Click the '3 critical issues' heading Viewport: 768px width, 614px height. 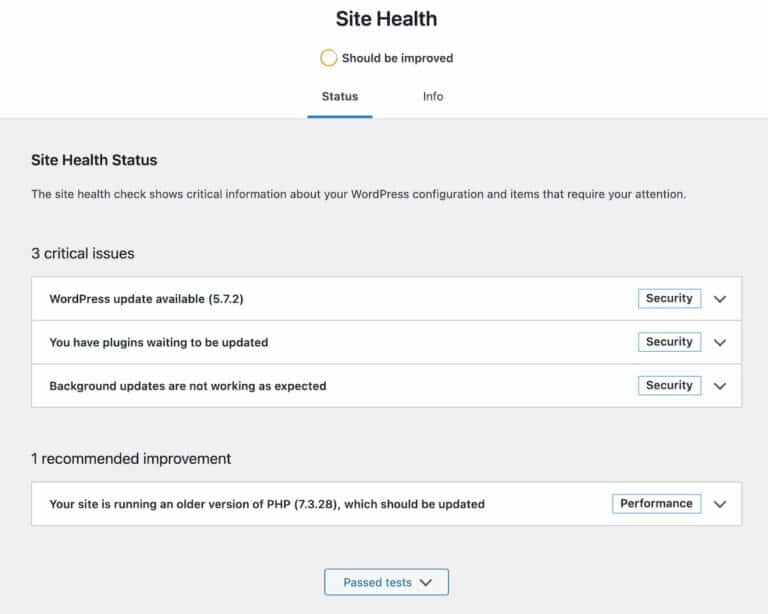pyautogui.click(x=83, y=254)
